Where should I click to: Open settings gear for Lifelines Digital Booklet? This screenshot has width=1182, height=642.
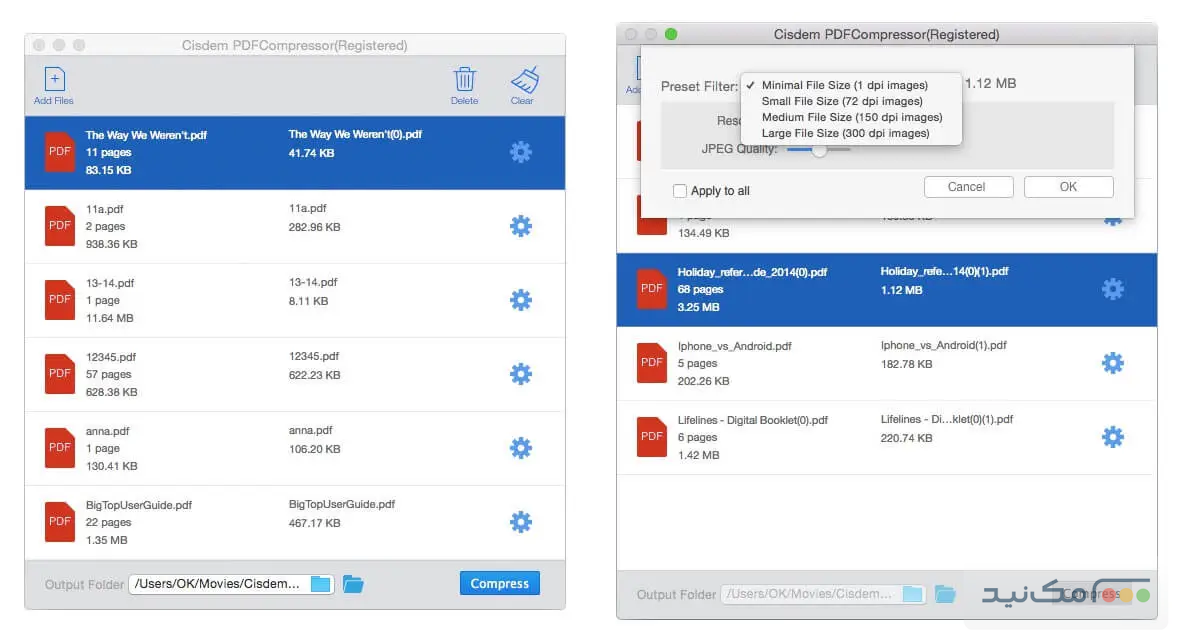coord(1112,437)
